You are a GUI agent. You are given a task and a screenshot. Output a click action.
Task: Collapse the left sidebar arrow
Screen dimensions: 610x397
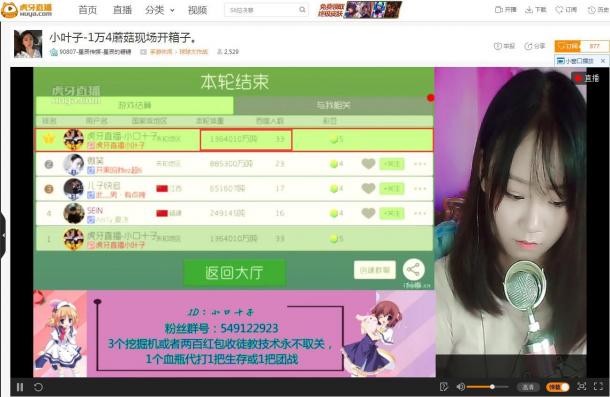click(x=3, y=235)
